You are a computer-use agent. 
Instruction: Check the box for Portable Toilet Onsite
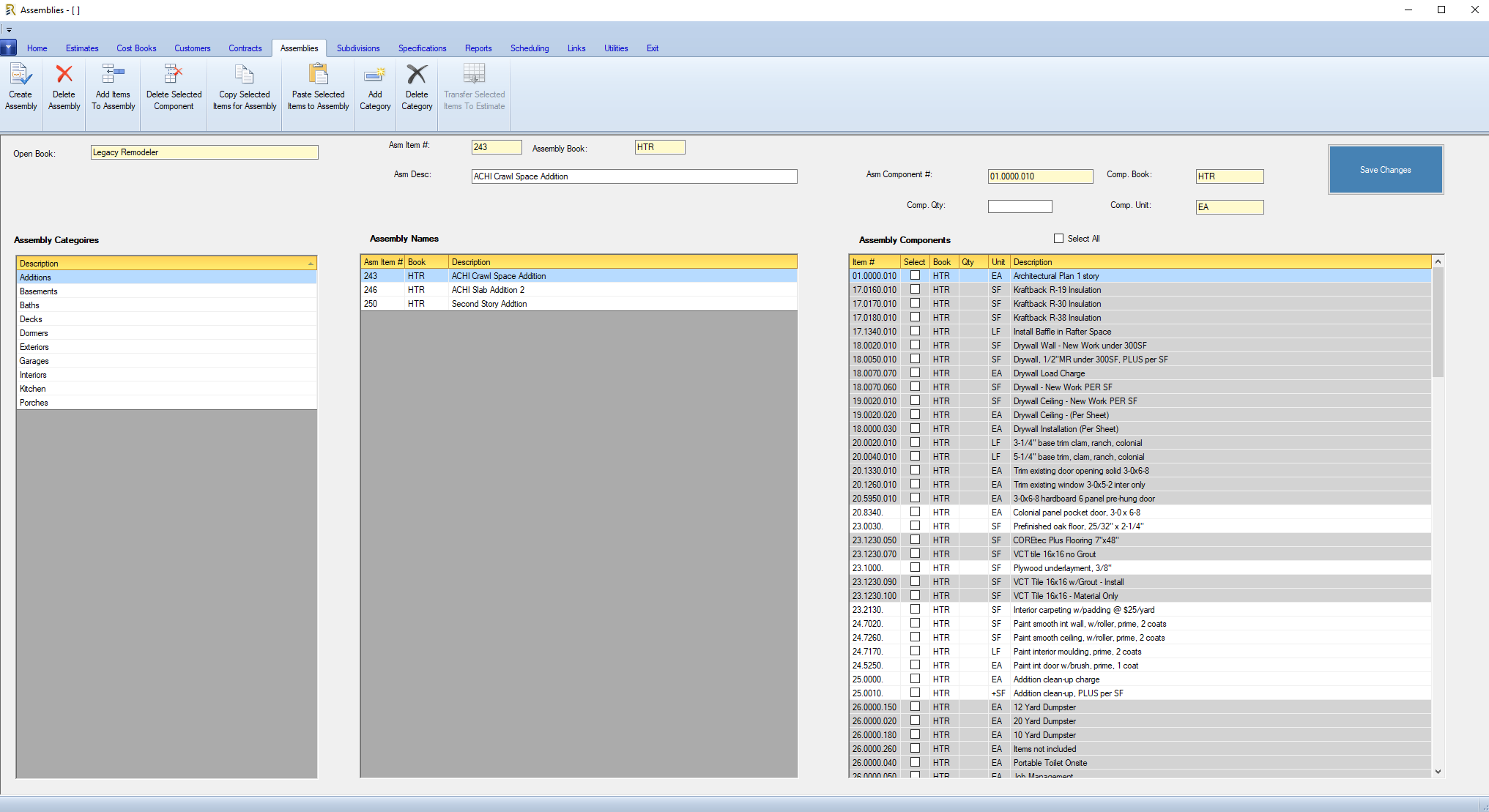point(915,763)
